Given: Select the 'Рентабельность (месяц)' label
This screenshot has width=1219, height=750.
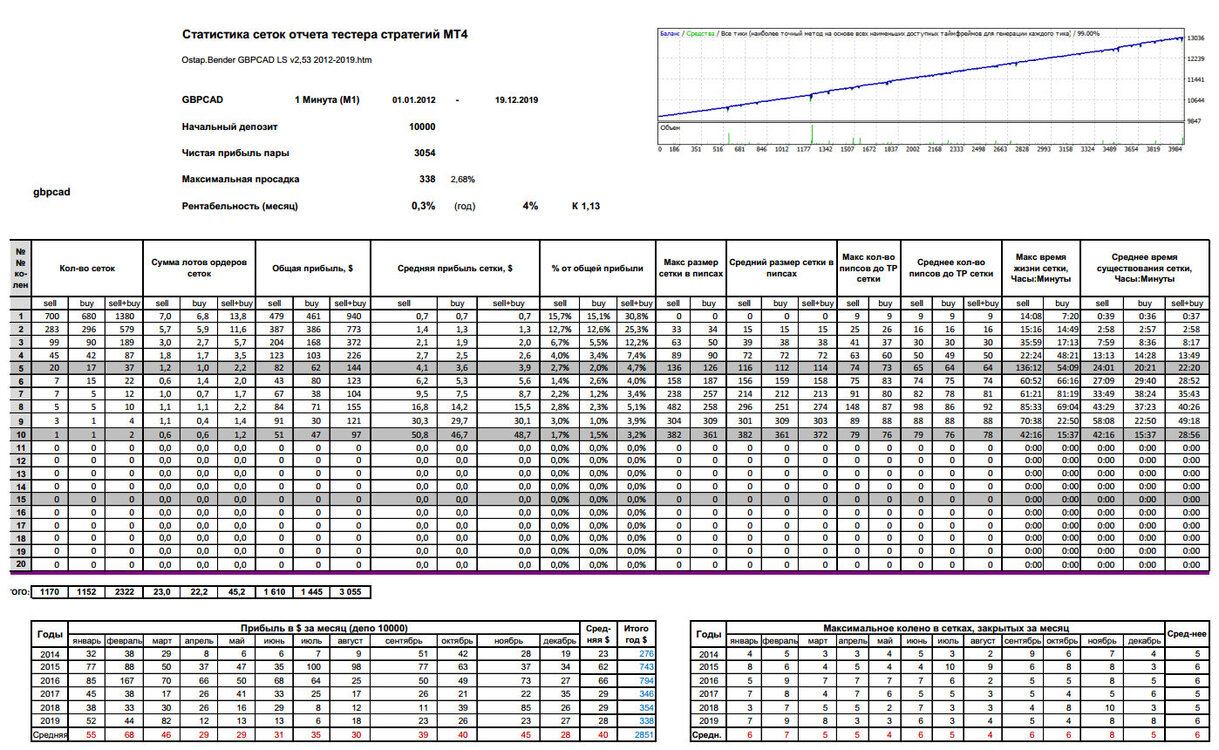Looking at the screenshot, I should [x=240, y=206].
